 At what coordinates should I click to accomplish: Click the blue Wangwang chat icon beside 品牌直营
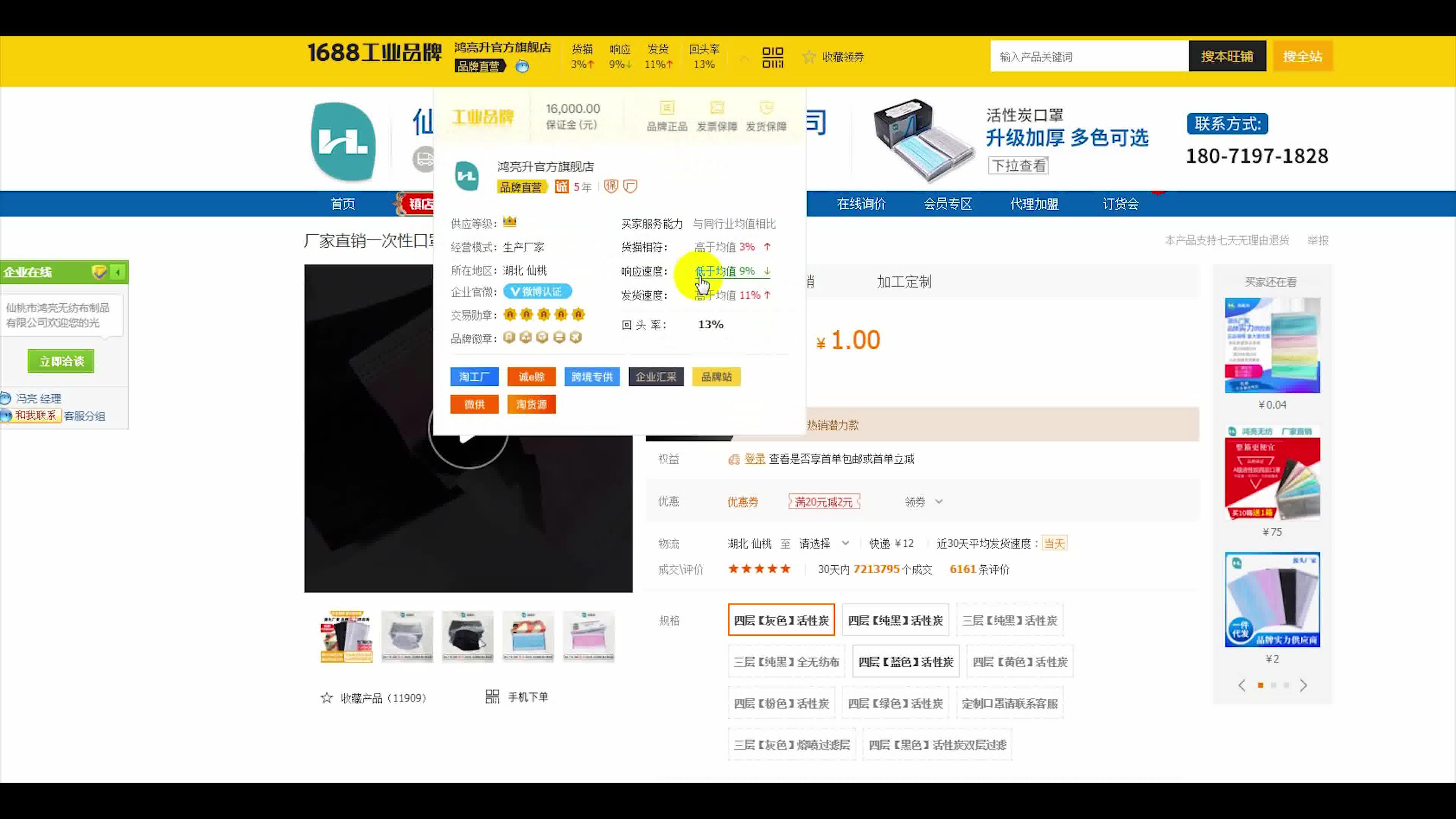point(522,66)
